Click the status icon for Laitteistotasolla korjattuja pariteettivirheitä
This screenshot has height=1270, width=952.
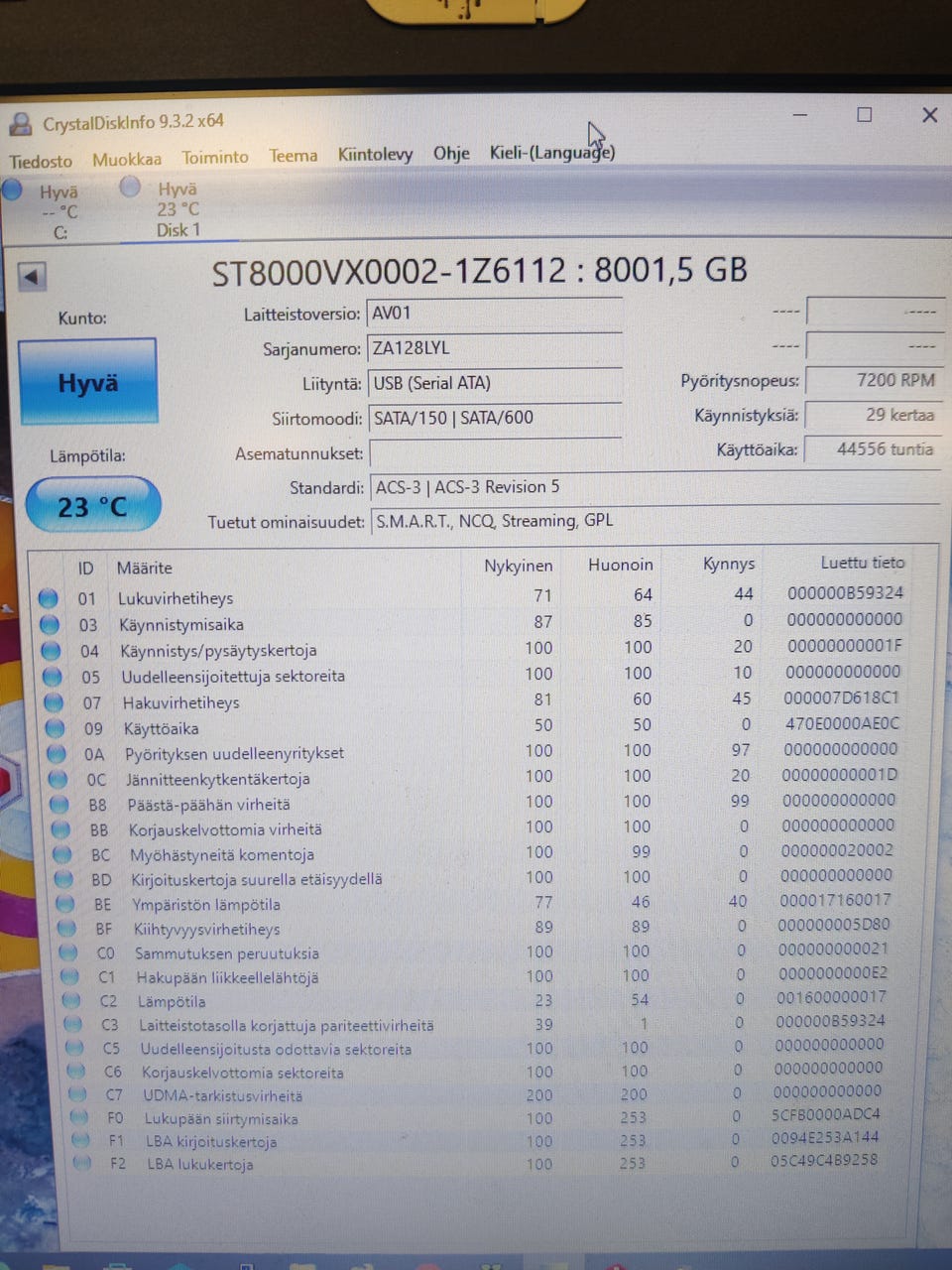pos(73,1025)
